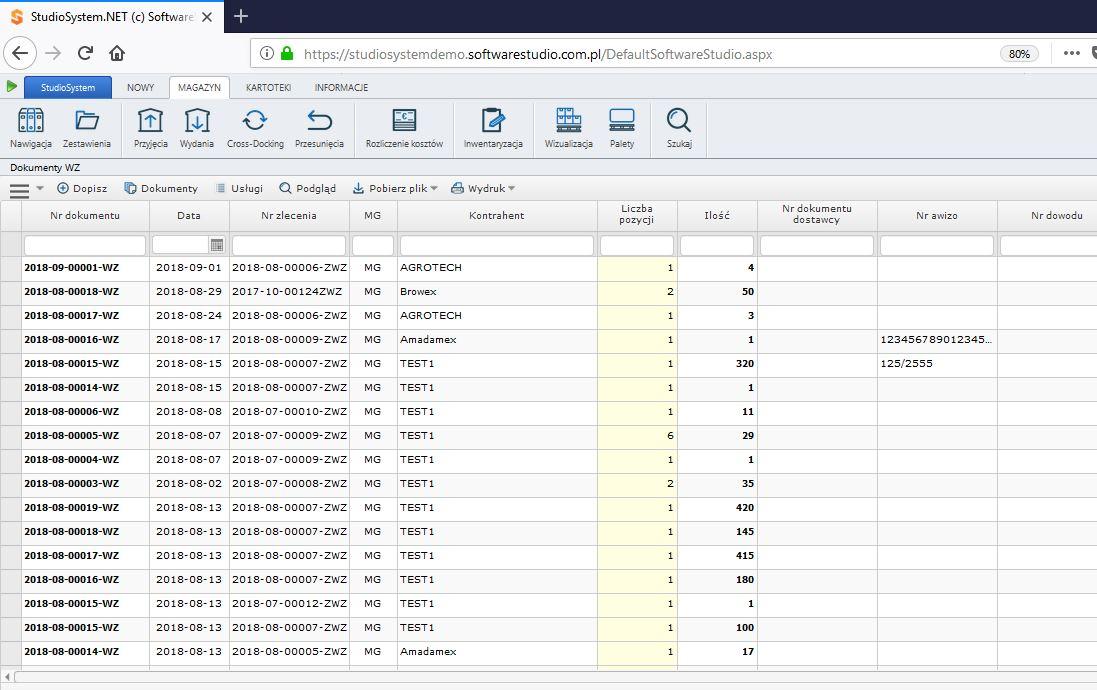Open Inwentaryzacja inventory module
The width and height of the screenshot is (1097, 690).
pos(493,128)
